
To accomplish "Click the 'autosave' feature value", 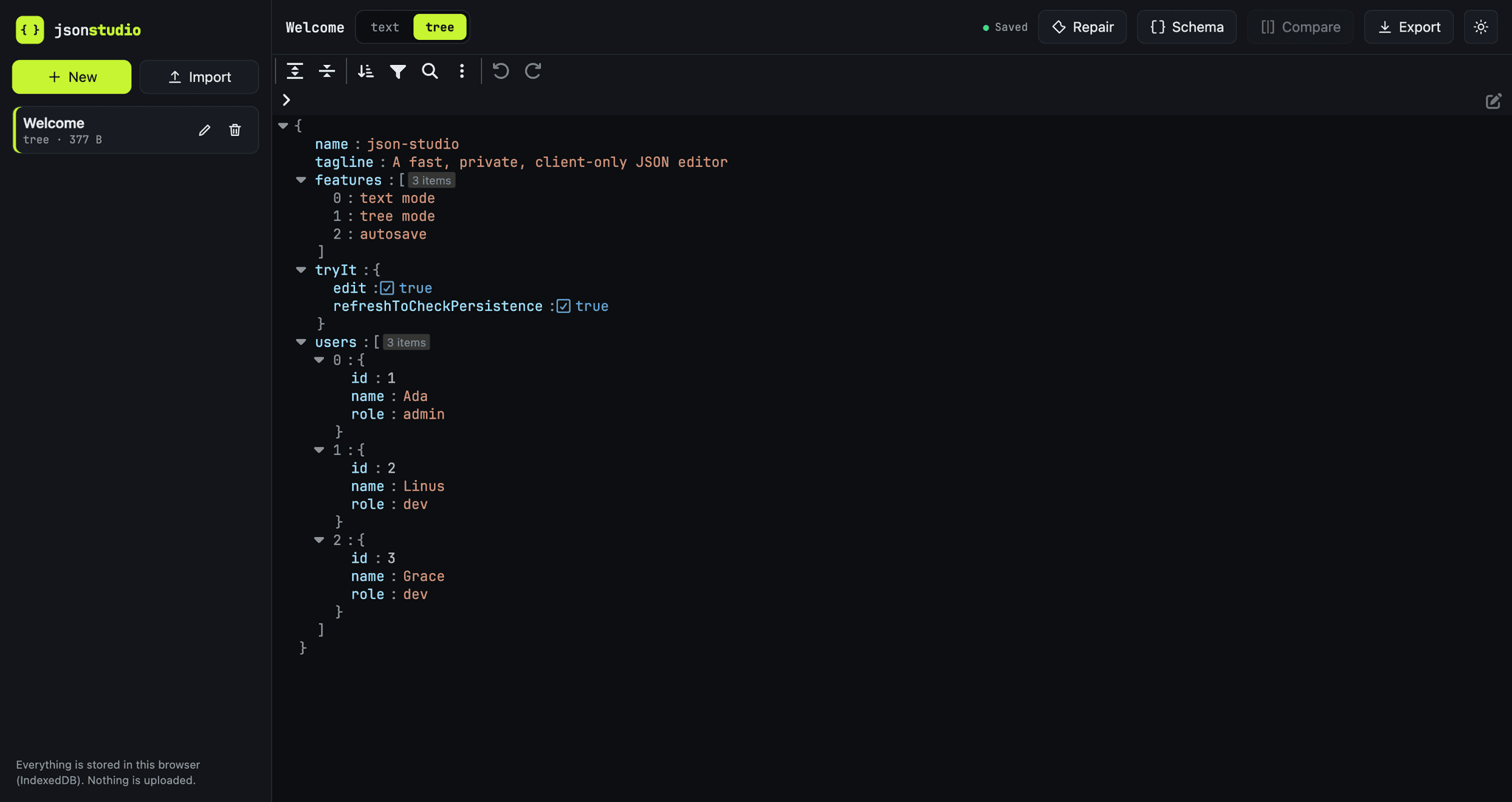I will pyautogui.click(x=393, y=234).
